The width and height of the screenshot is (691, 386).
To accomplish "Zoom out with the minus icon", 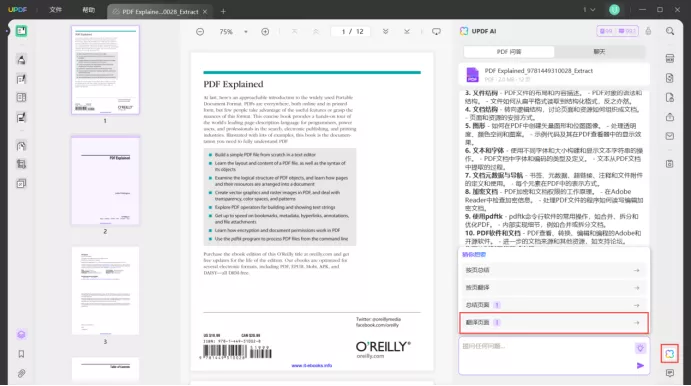I will tap(200, 32).
